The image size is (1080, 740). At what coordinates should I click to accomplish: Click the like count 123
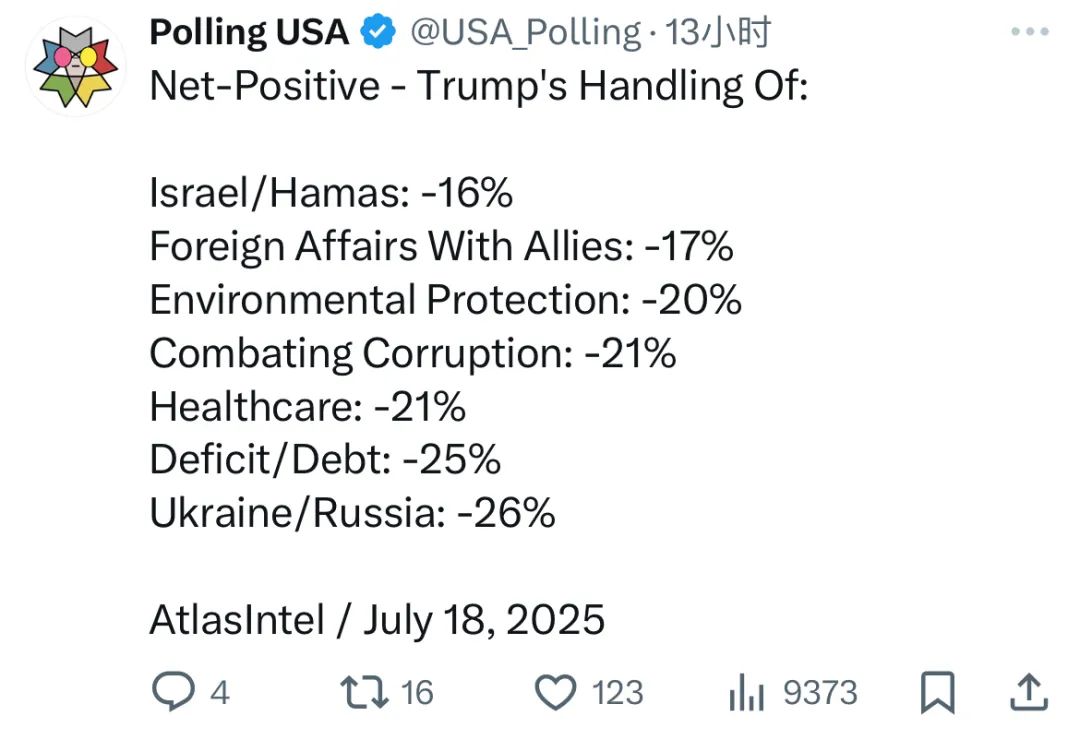coord(617,692)
